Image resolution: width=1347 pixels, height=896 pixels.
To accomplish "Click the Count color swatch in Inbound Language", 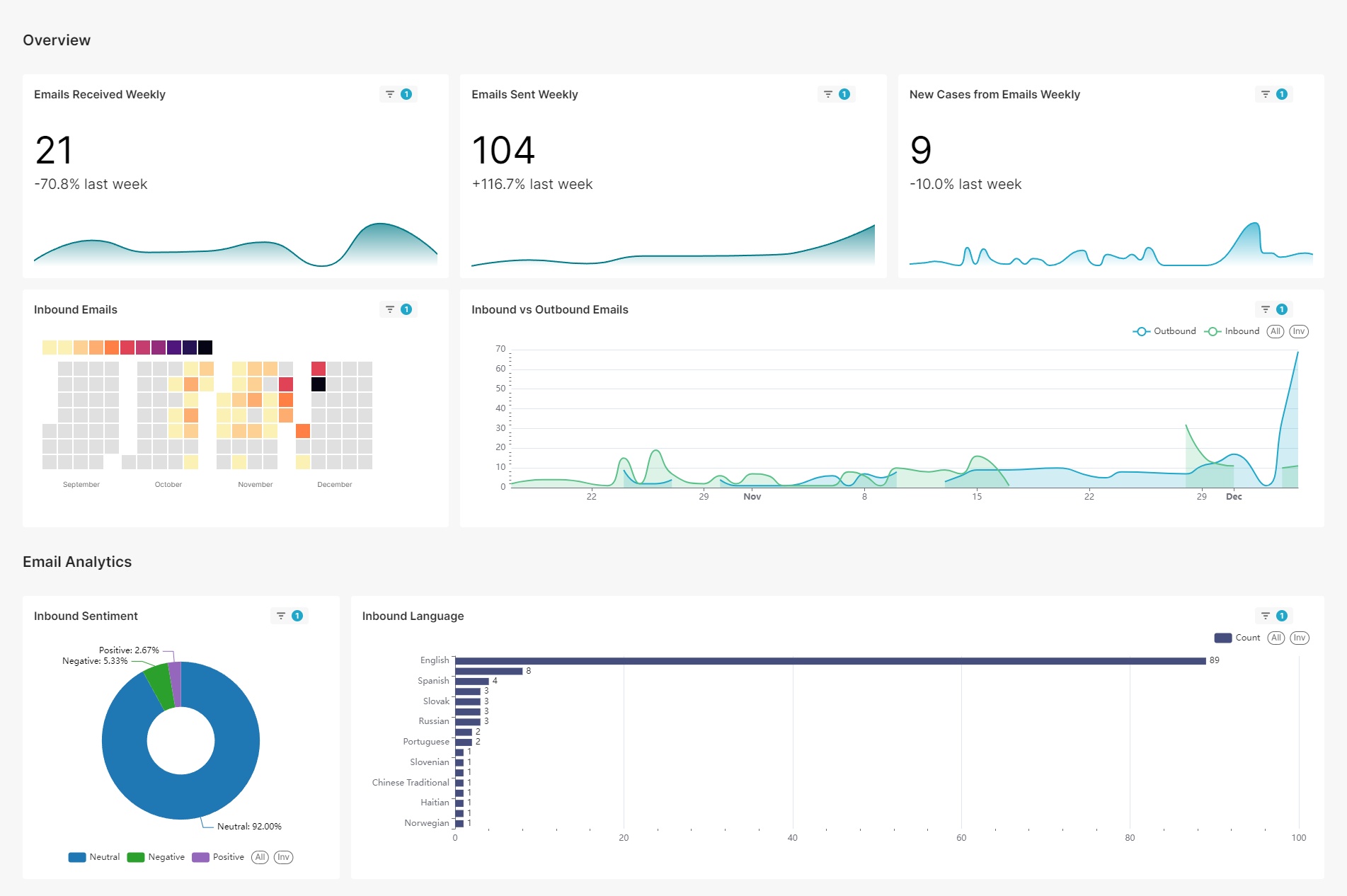I will click(1222, 637).
